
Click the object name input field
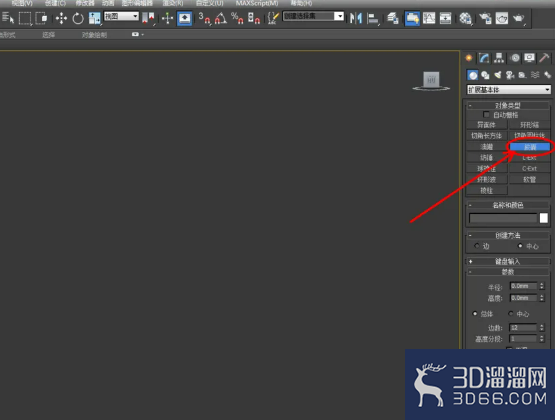pos(503,218)
